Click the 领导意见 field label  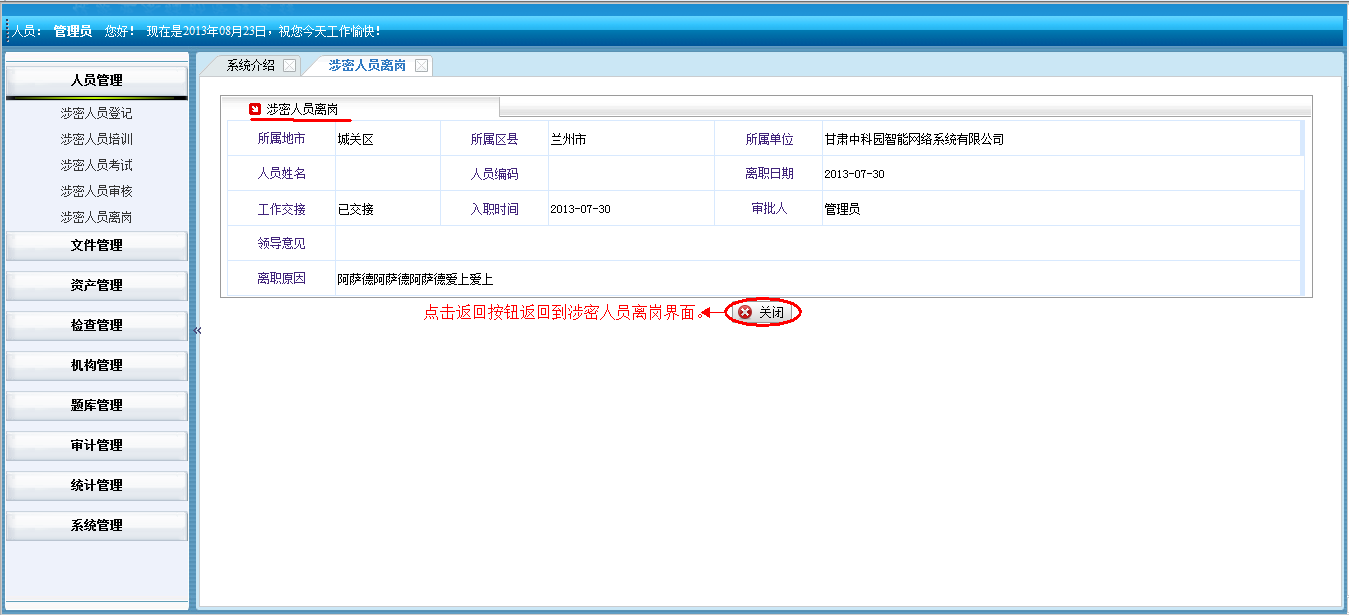point(282,244)
